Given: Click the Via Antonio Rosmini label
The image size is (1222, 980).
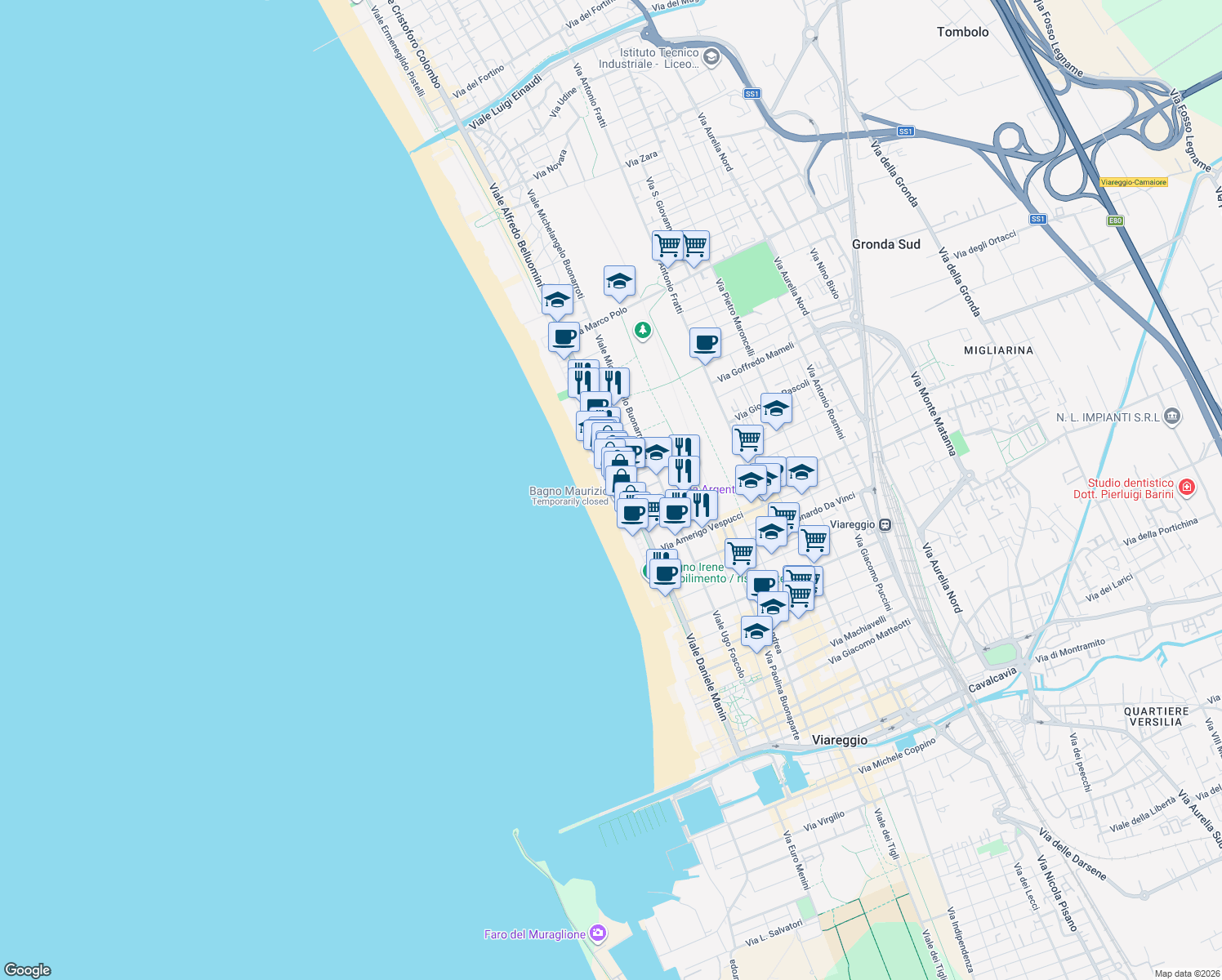Looking at the screenshot, I should pyautogui.click(x=825, y=402).
